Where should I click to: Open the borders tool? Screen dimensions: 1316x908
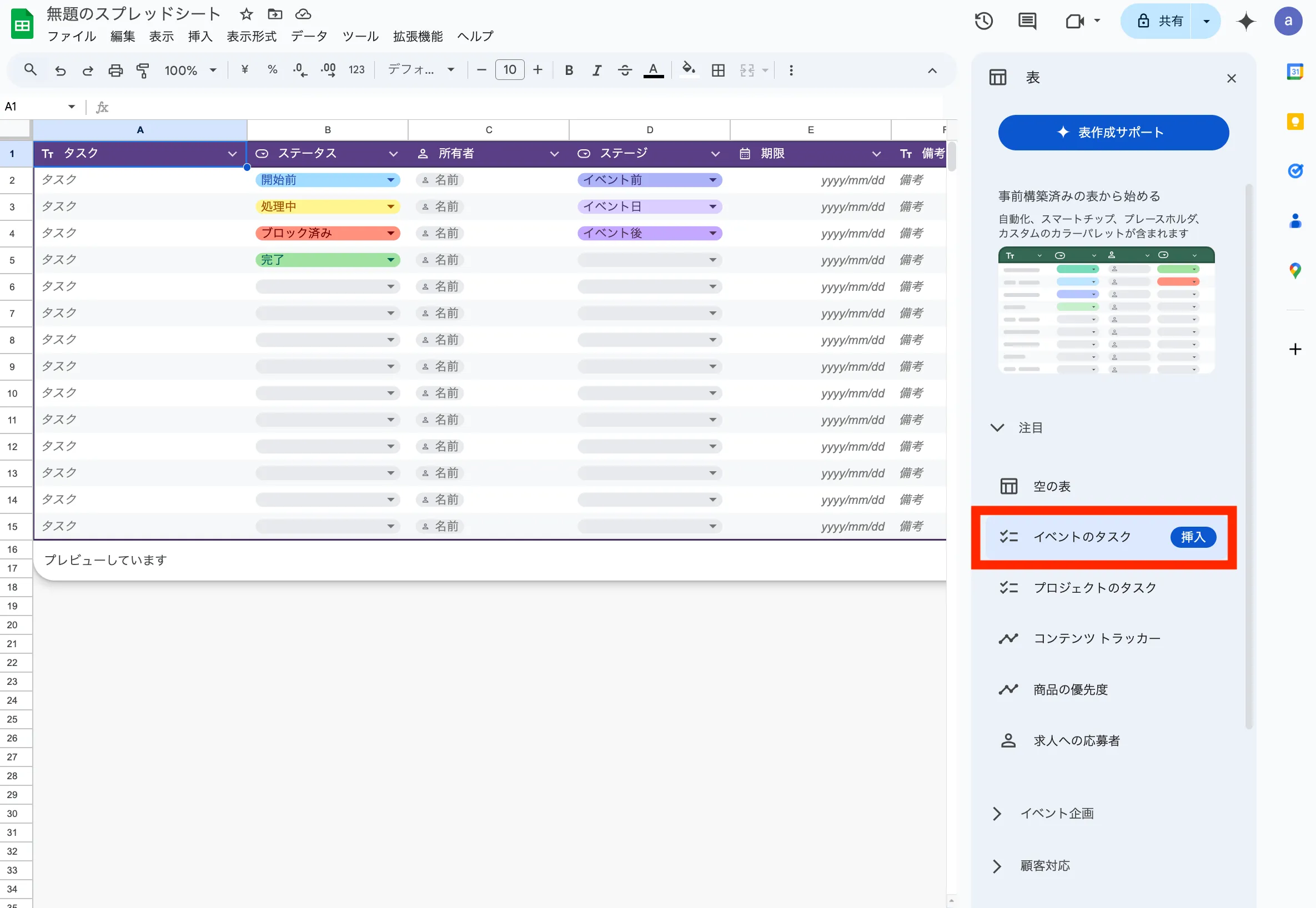(719, 70)
